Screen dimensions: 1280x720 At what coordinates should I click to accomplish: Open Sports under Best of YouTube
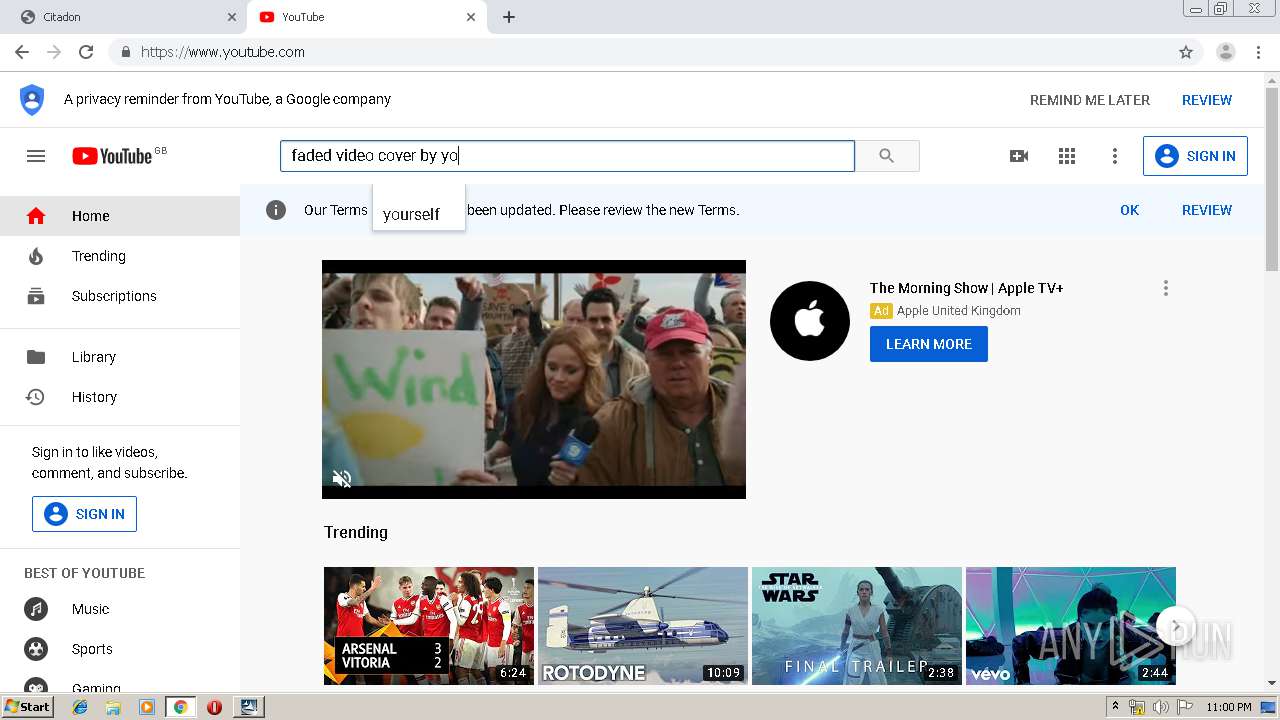(120, 649)
